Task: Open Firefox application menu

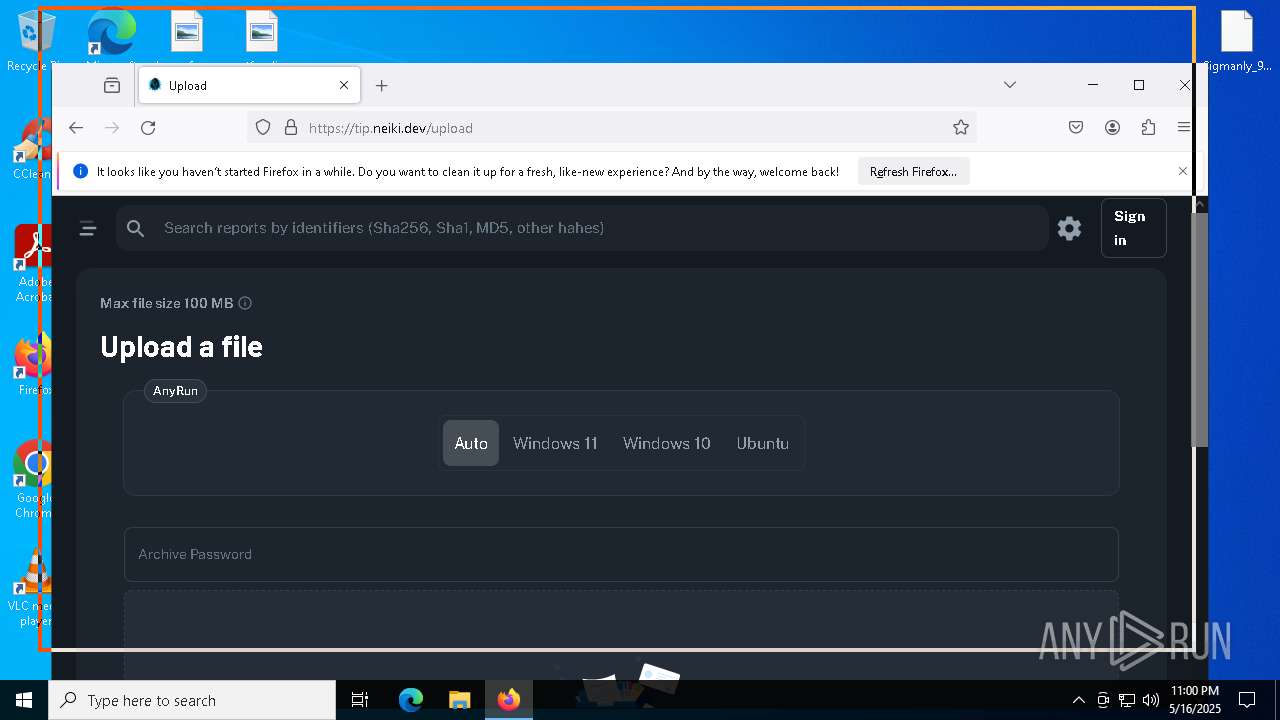Action: pos(1184,128)
